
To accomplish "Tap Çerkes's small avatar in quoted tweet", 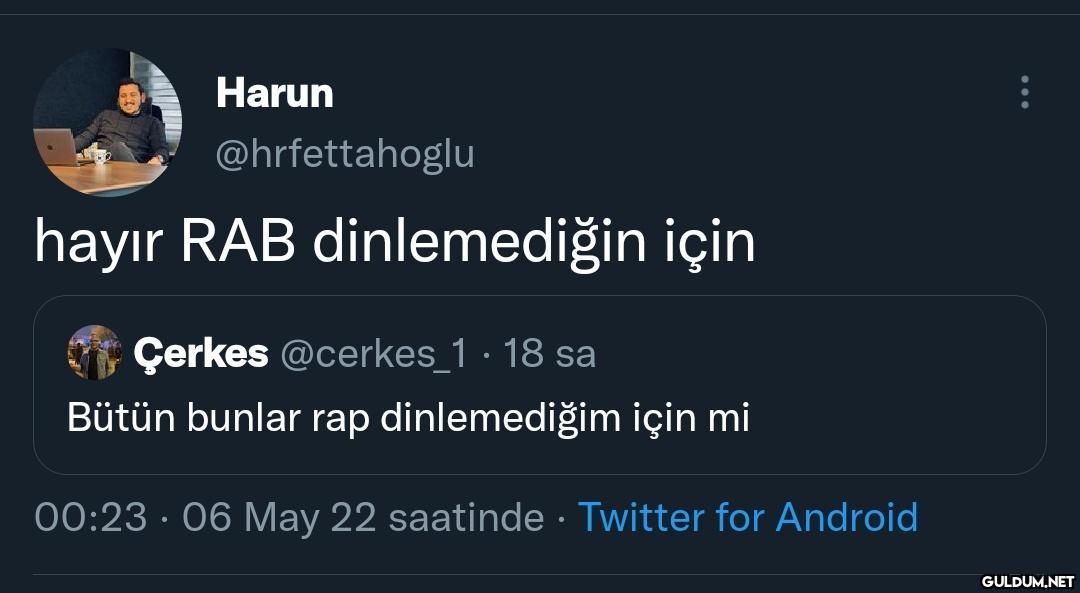I will 93,352.
